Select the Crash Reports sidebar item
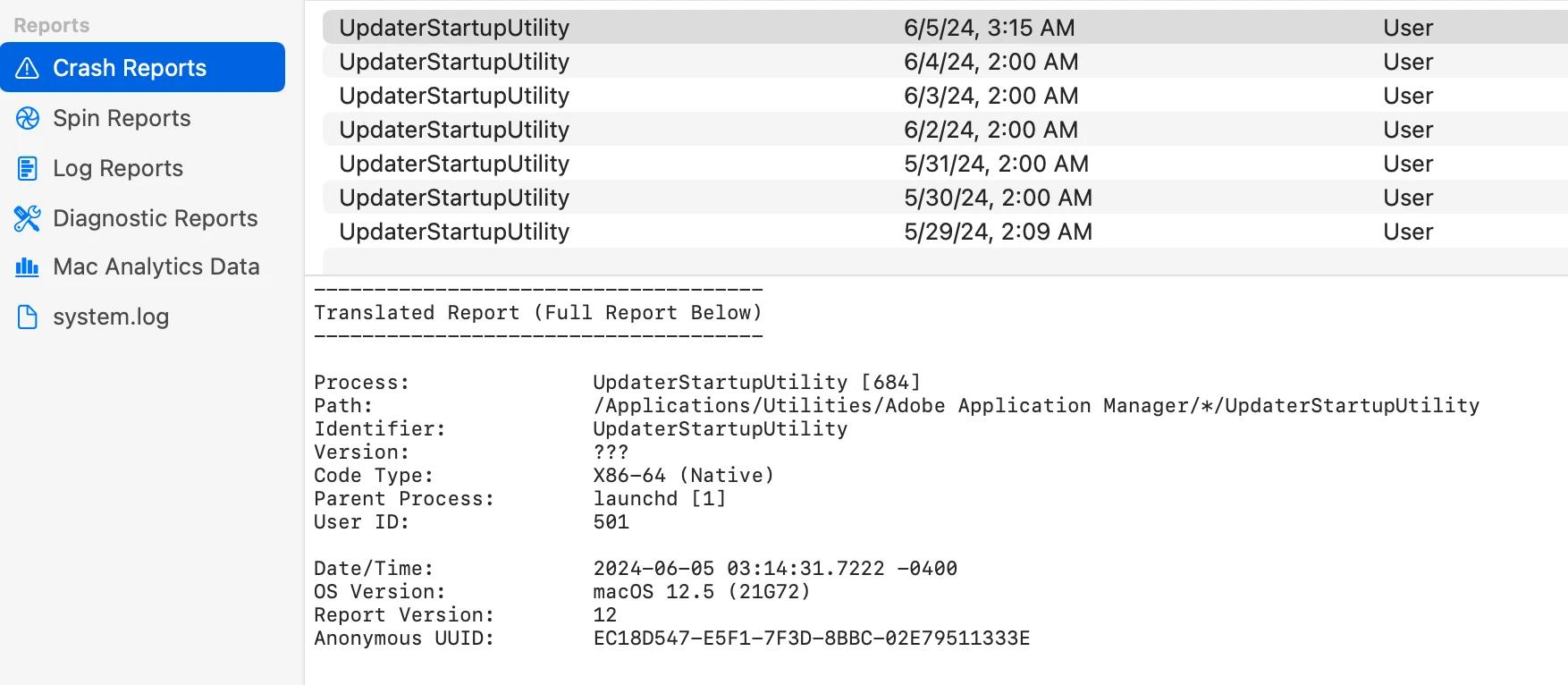The image size is (1568, 685). coord(130,68)
